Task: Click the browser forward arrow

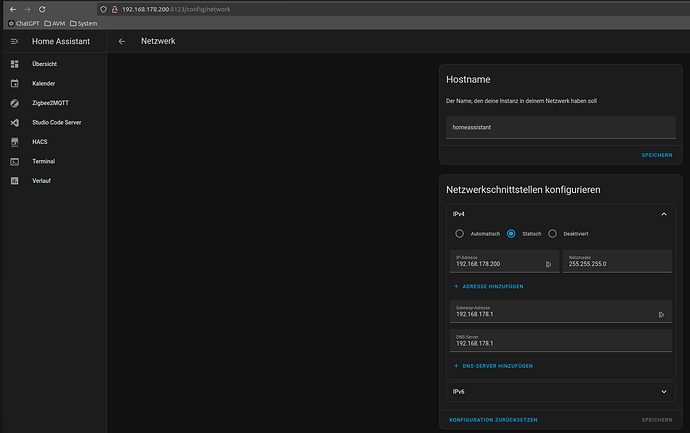Action: click(x=27, y=9)
